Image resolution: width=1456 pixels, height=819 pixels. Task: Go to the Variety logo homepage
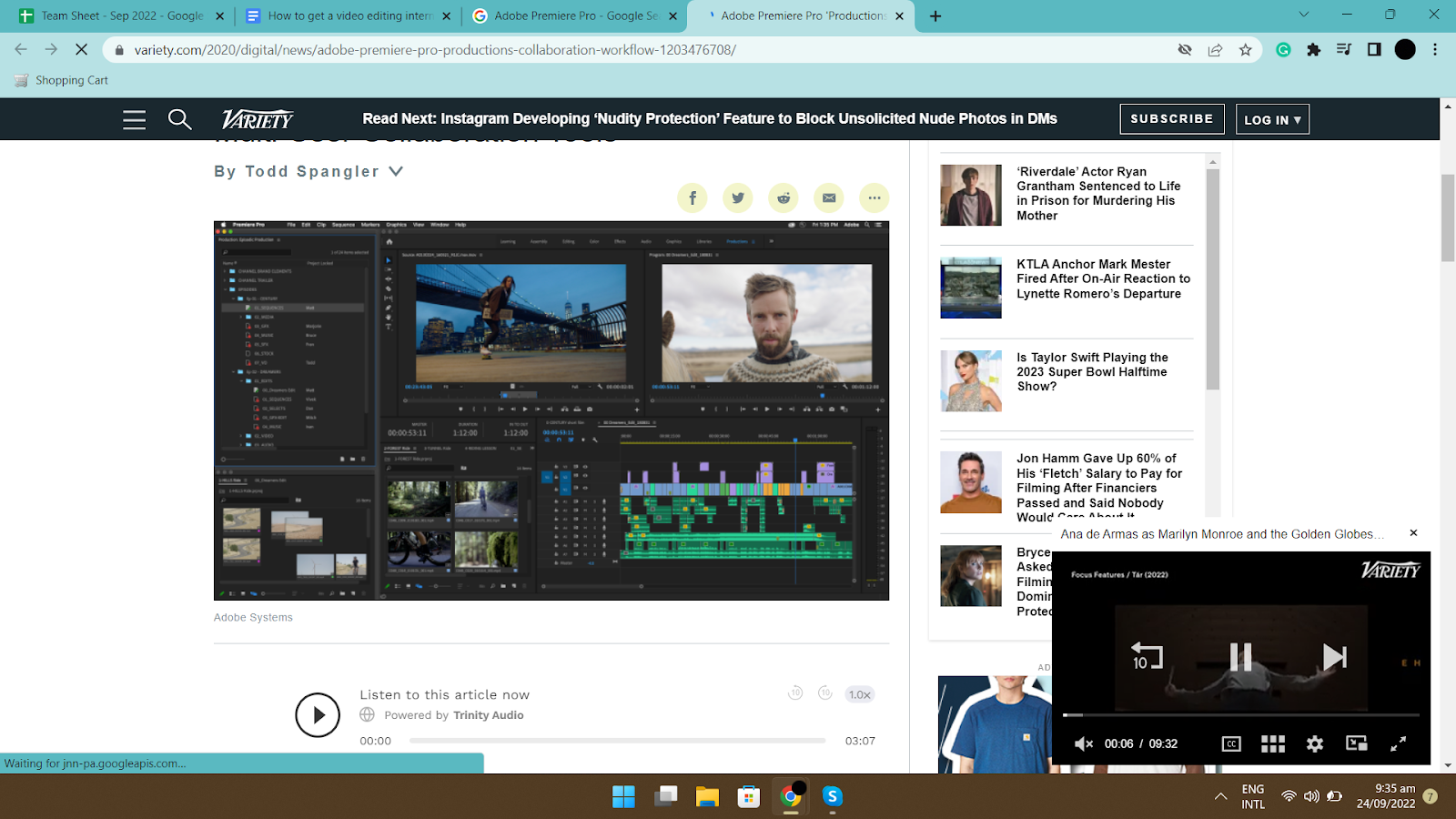tap(258, 119)
